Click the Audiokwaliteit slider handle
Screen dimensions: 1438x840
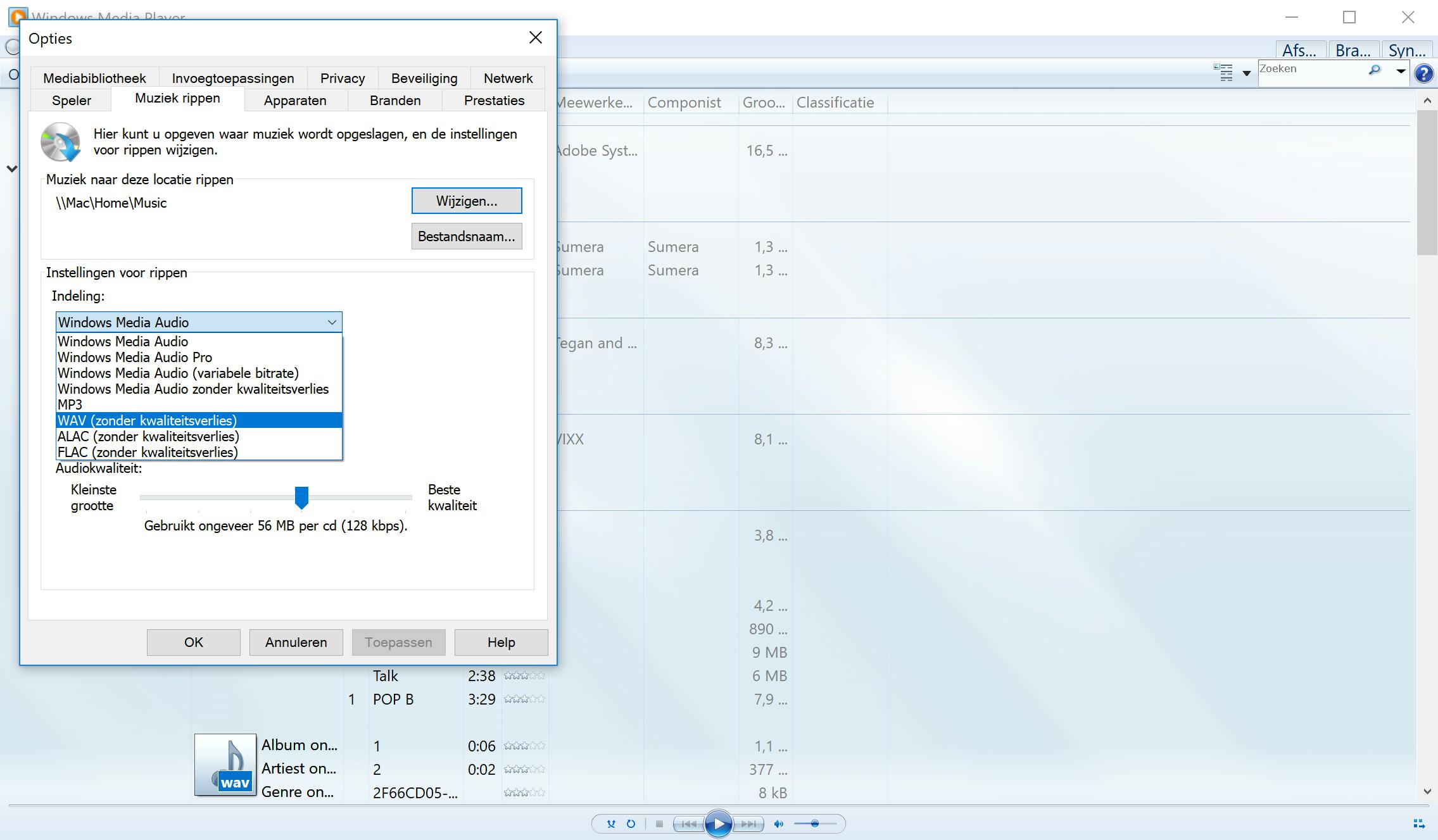coord(301,498)
